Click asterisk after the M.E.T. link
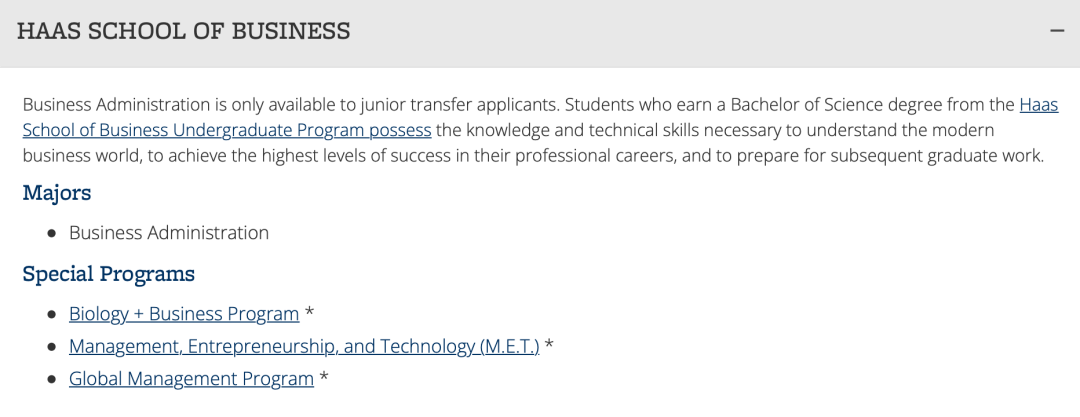The width and height of the screenshot is (1080, 417). (x=549, y=347)
